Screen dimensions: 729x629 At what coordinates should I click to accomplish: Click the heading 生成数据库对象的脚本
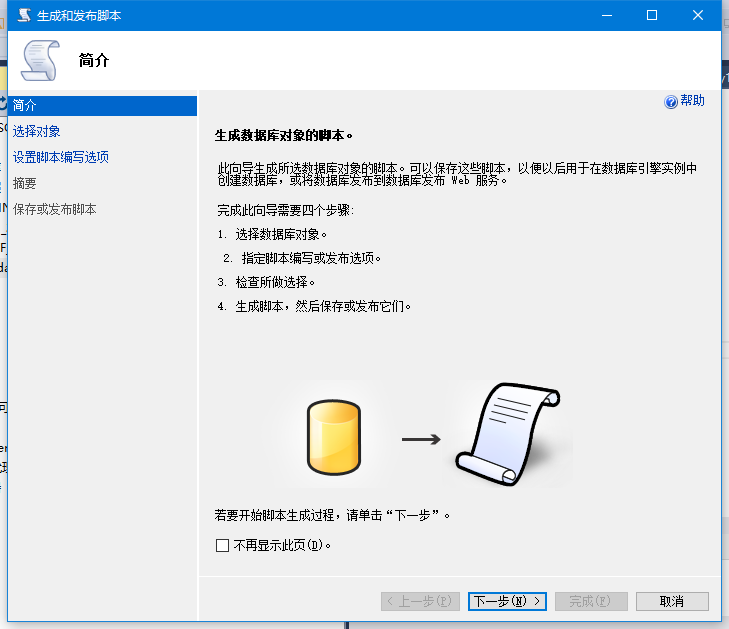pyautogui.click(x=284, y=136)
